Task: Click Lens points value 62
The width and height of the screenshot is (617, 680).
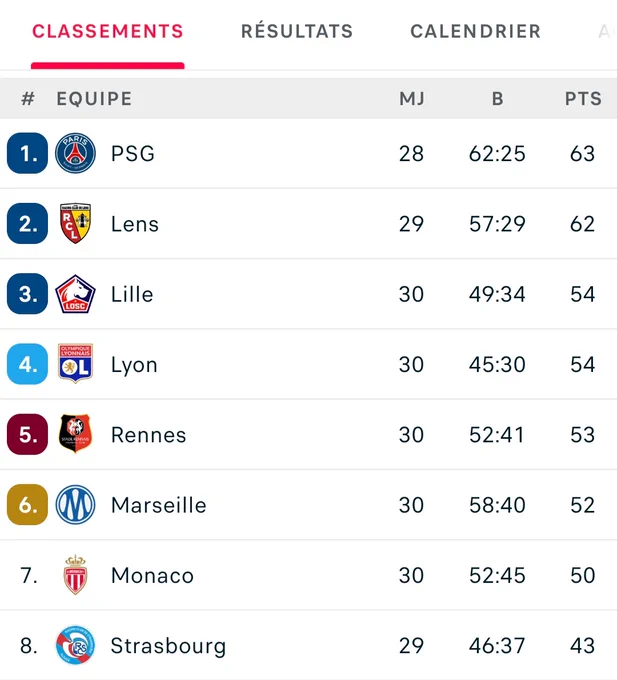Action: [x=582, y=224]
